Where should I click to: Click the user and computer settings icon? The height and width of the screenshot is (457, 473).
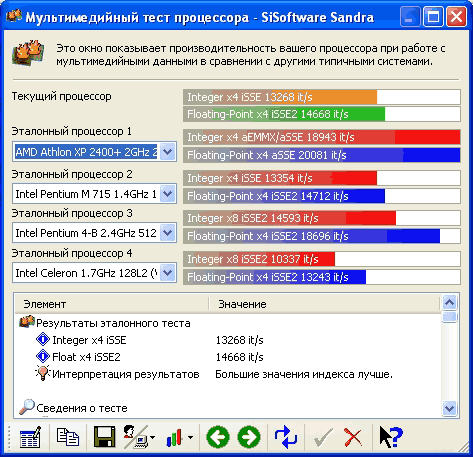click(x=135, y=437)
